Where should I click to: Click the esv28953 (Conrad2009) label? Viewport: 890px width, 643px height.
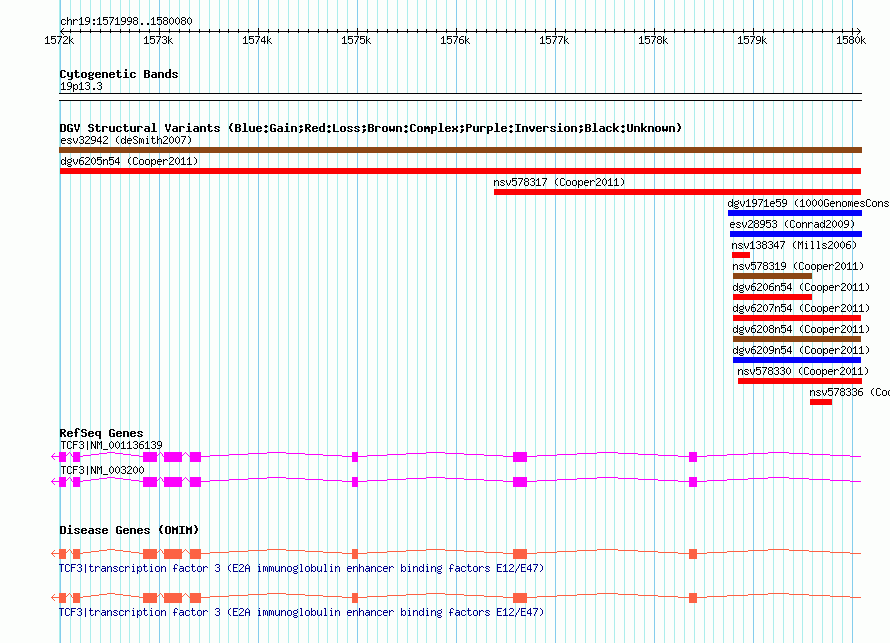[792, 224]
